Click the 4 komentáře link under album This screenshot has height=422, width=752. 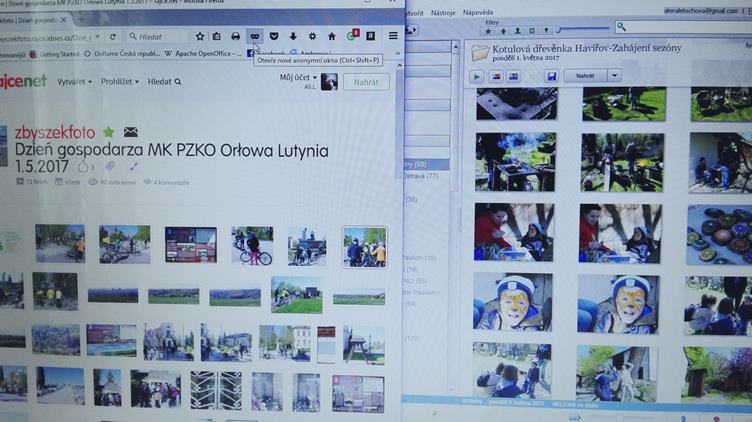click(x=167, y=182)
